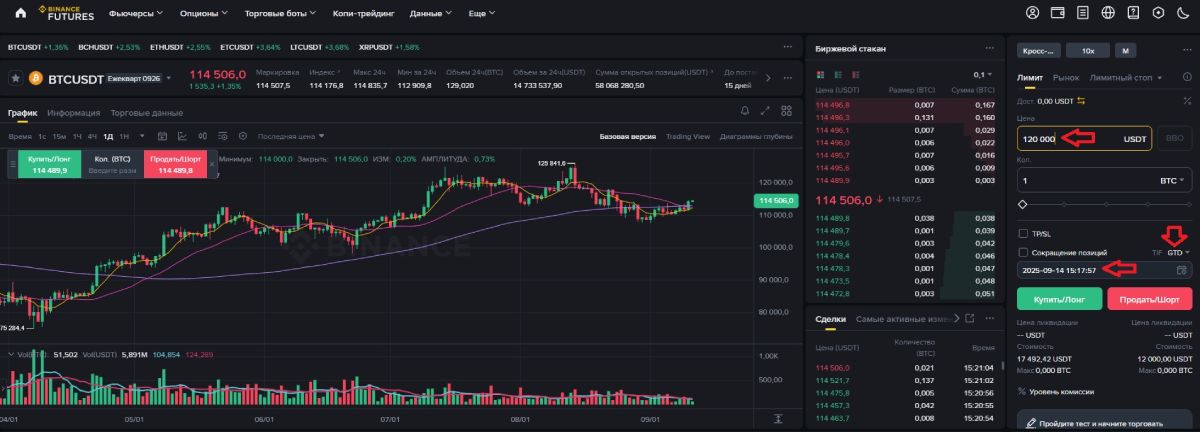Open the commission calculator percent icon

[1186, 100]
